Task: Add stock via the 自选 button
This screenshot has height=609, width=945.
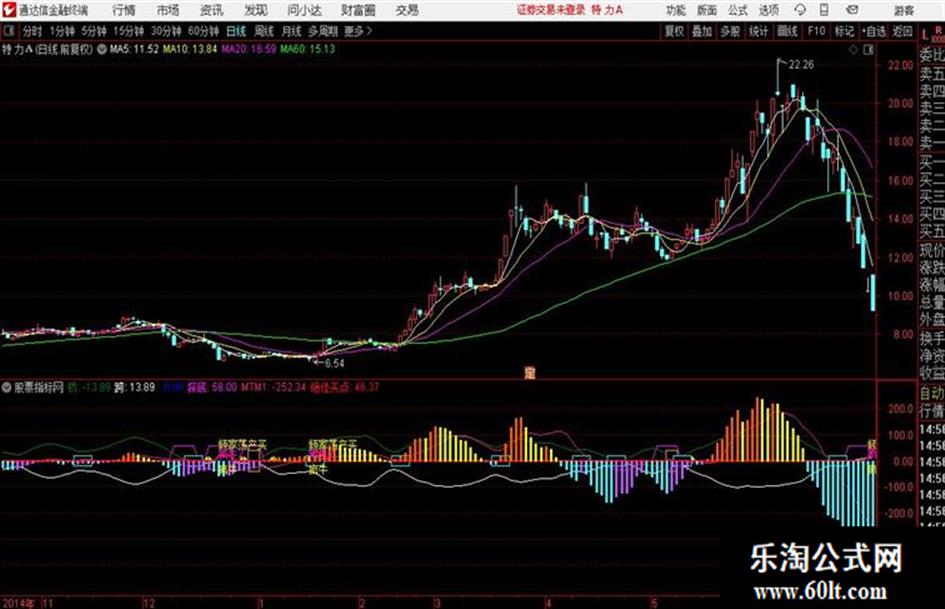Action: (874, 31)
